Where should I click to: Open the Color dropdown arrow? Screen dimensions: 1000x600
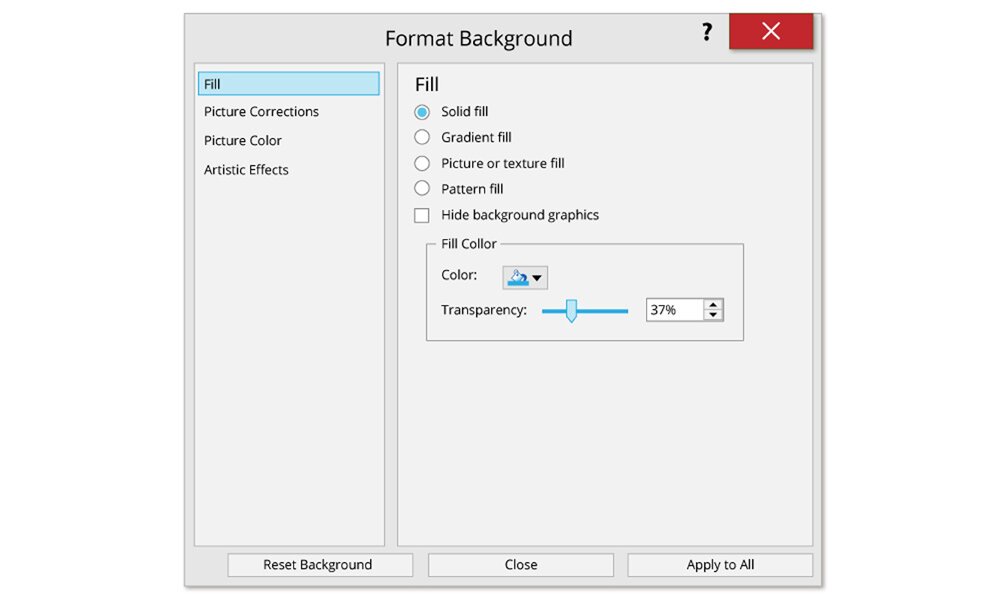[537, 278]
